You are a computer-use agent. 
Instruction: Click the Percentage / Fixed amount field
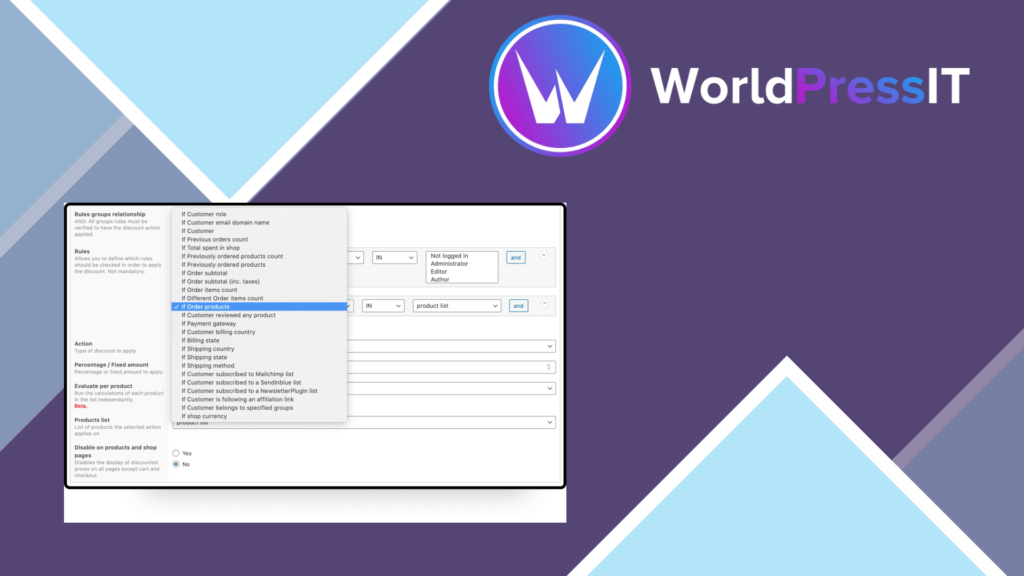451,367
